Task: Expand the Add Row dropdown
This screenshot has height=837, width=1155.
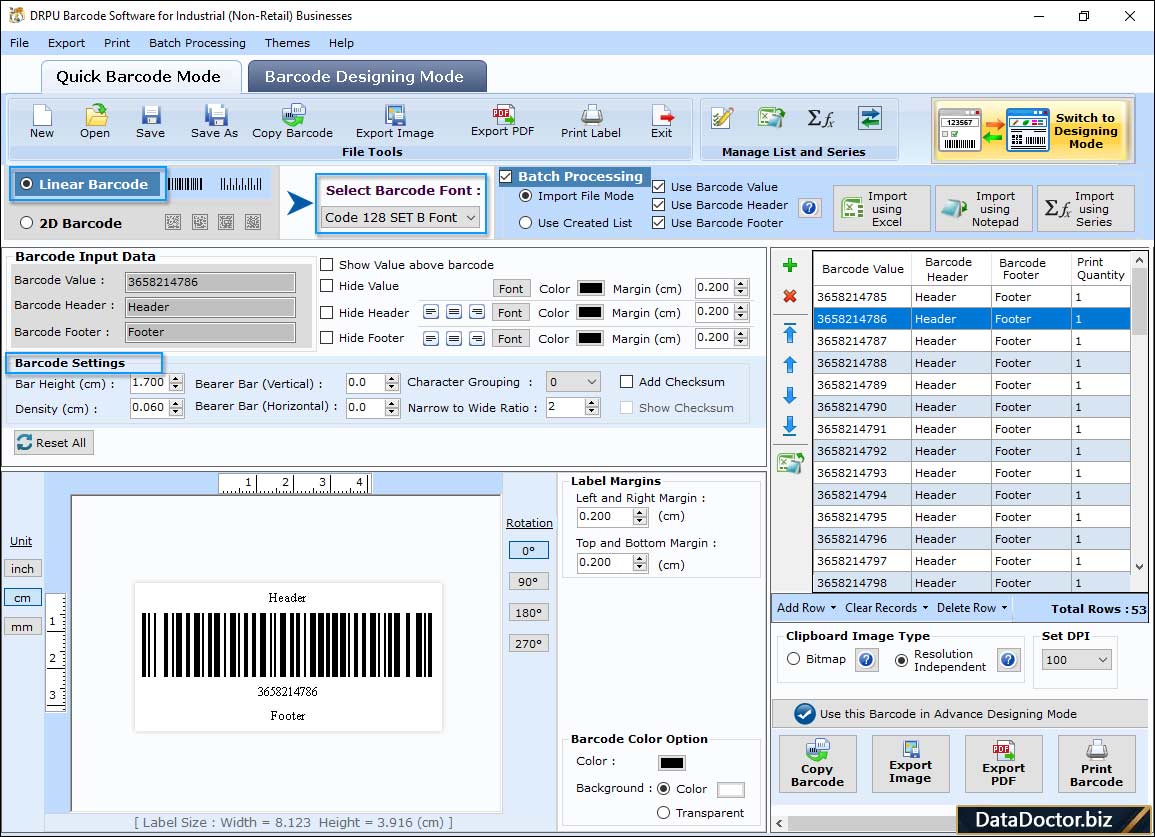Action: [x=807, y=609]
